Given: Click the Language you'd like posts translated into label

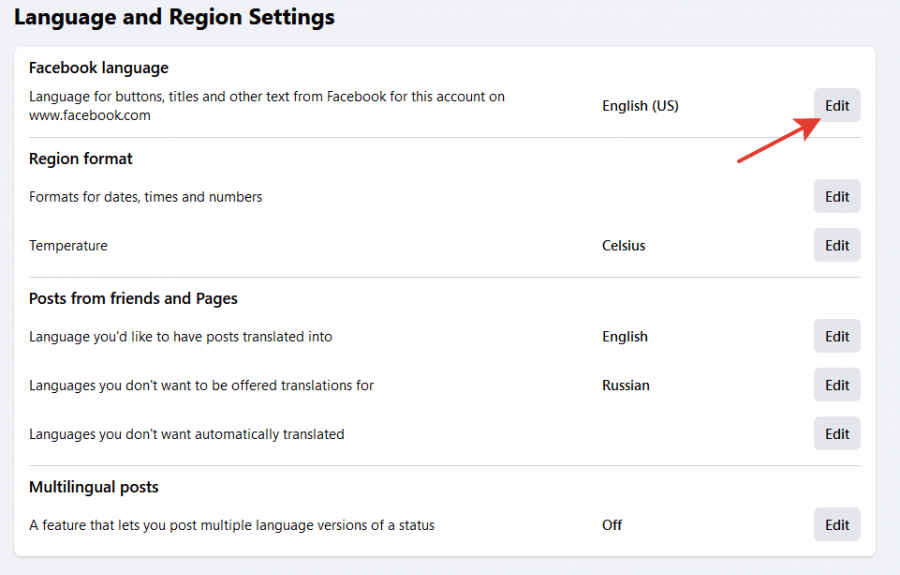Looking at the screenshot, I should click(180, 337).
